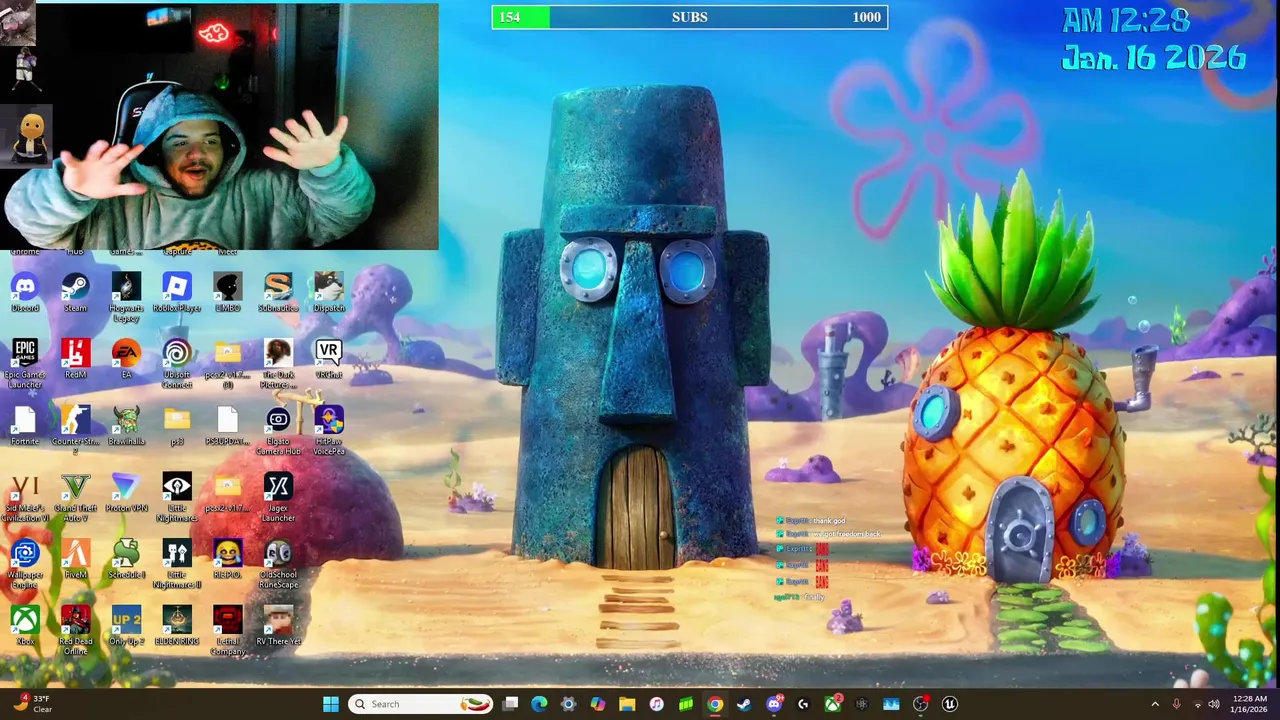This screenshot has width=1280, height=720.
Task: Select the LIMBO game icon
Action: click(x=227, y=292)
